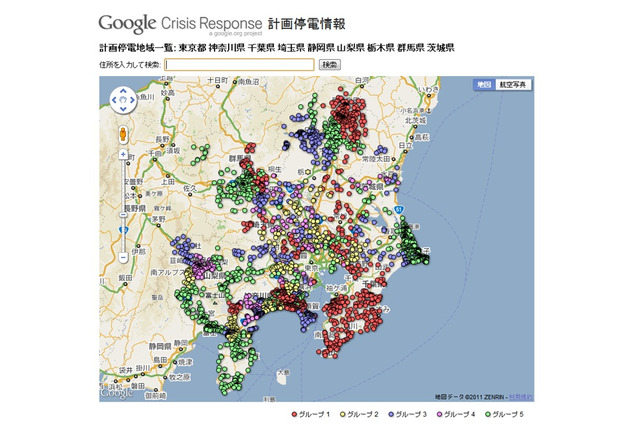Click the 妙高 city label on map
The width and height of the screenshot is (640, 426).
tap(168, 93)
